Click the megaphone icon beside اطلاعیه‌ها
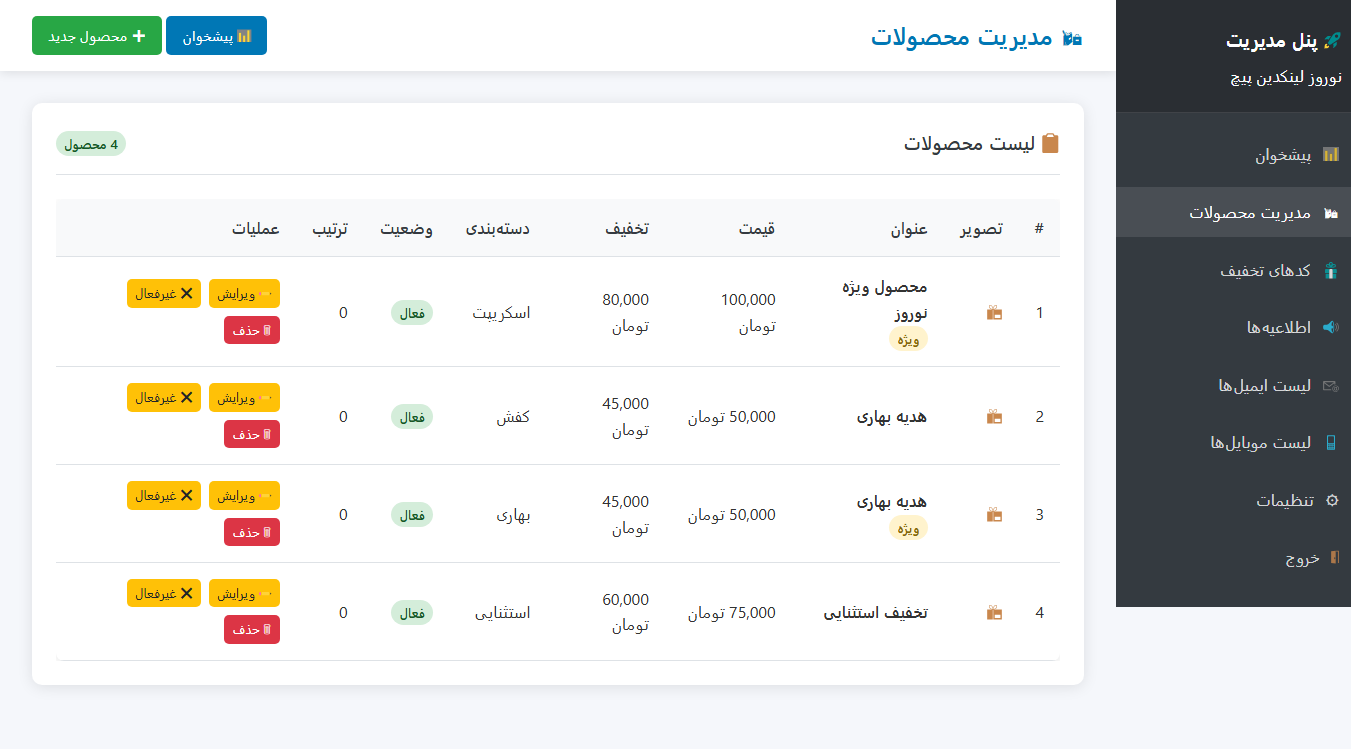Screen dimensions: 1351x749 (x=1333, y=328)
